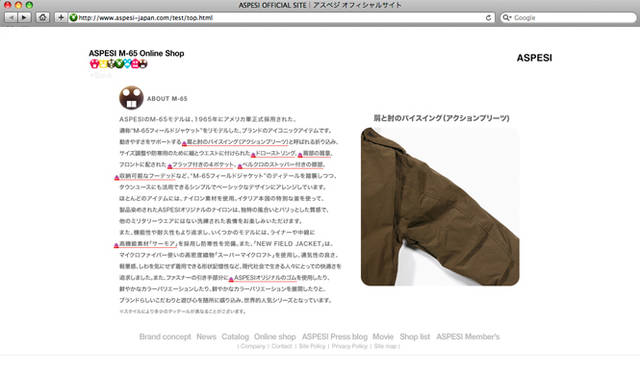The image size is (640, 373).
Task: Open the ベルクロのストッパー underlined link
Action: tap(282, 164)
